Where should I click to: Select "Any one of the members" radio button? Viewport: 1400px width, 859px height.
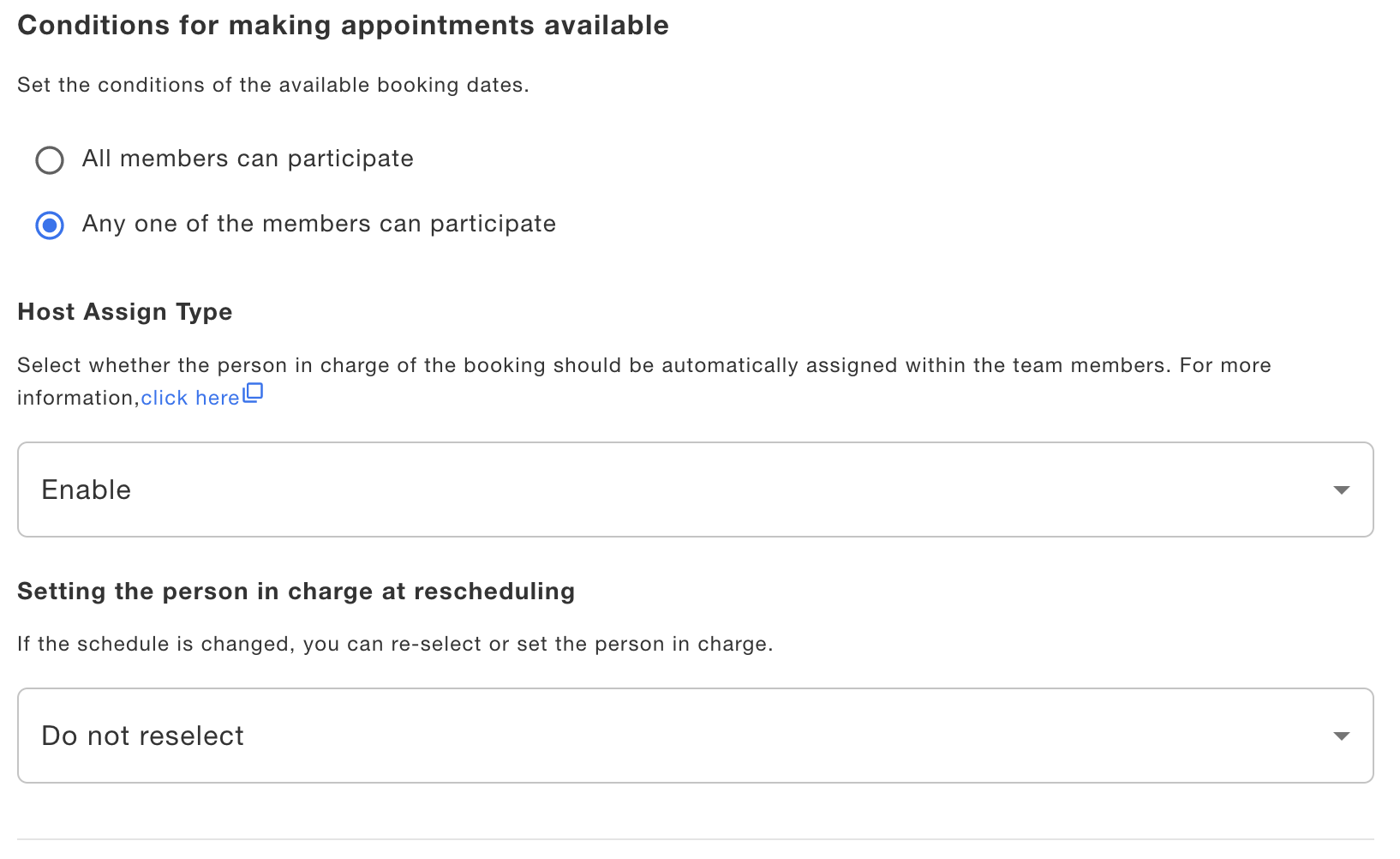tap(50, 225)
